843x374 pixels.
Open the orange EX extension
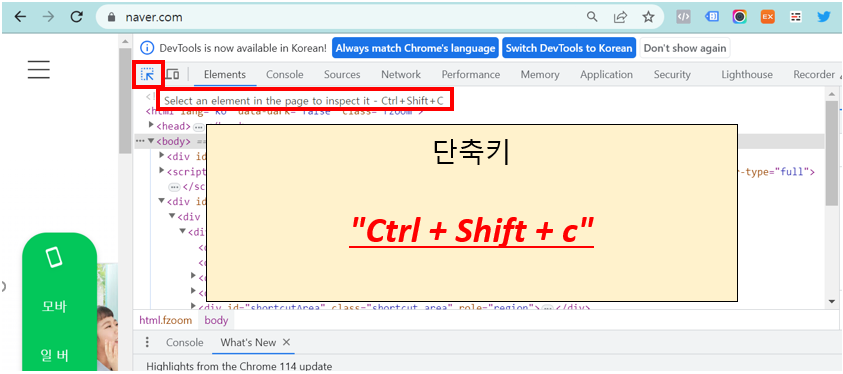click(768, 17)
